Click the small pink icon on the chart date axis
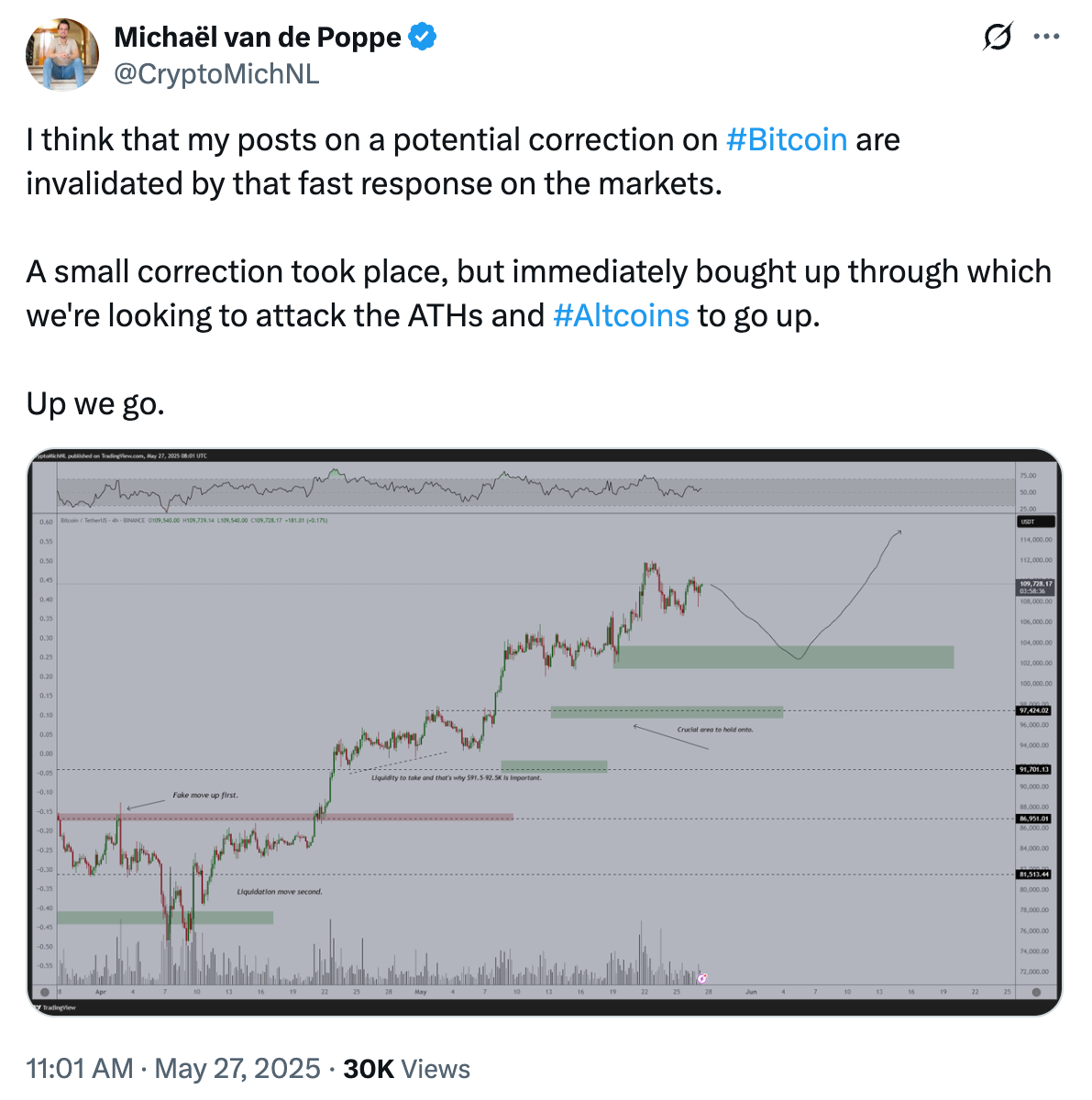Screen dimensions: 1092x1100 [x=702, y=979]
